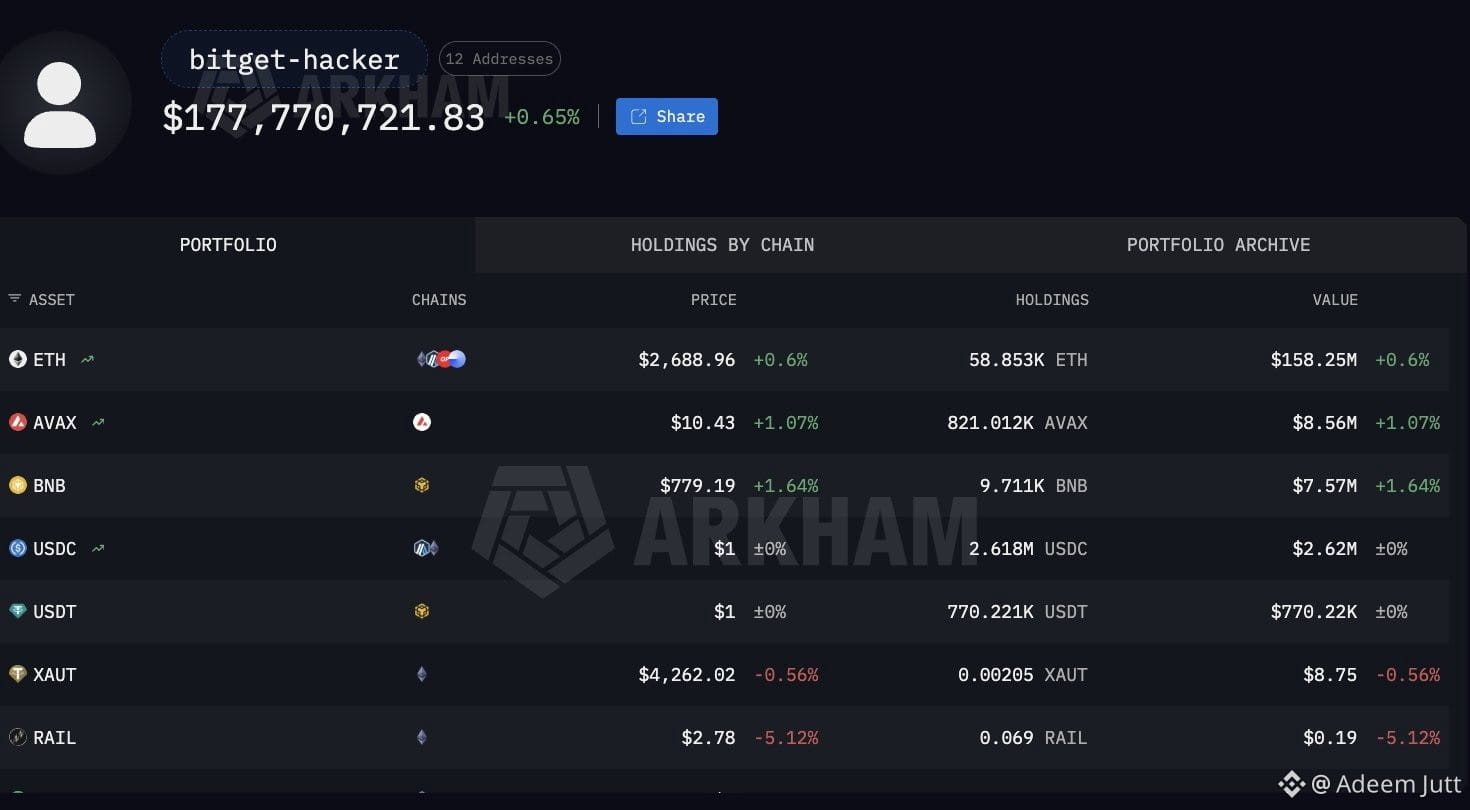Click the Avalanche chain icon in AVAX row
Screen dimensions: 1470x810
422,422
